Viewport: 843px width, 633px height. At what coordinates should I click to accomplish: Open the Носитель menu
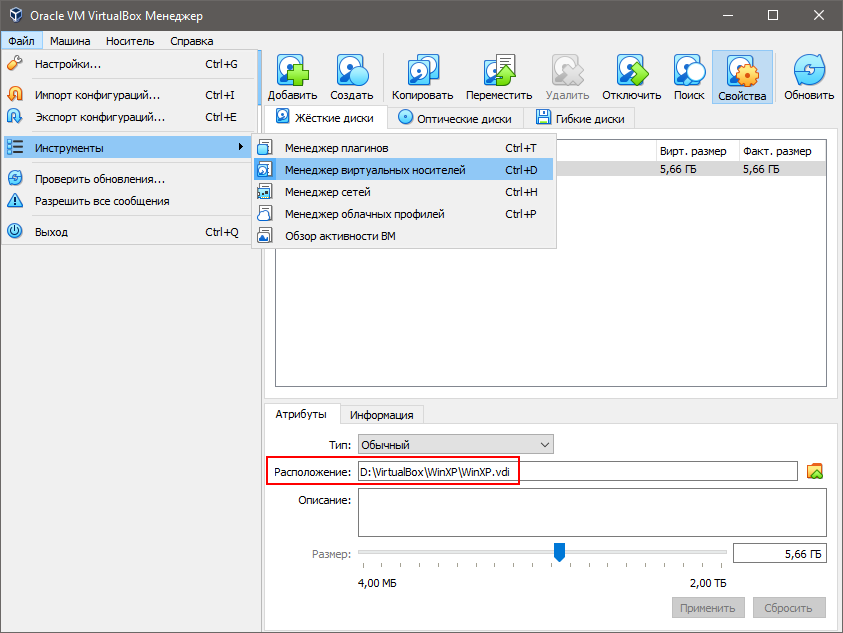coord(130,41)
